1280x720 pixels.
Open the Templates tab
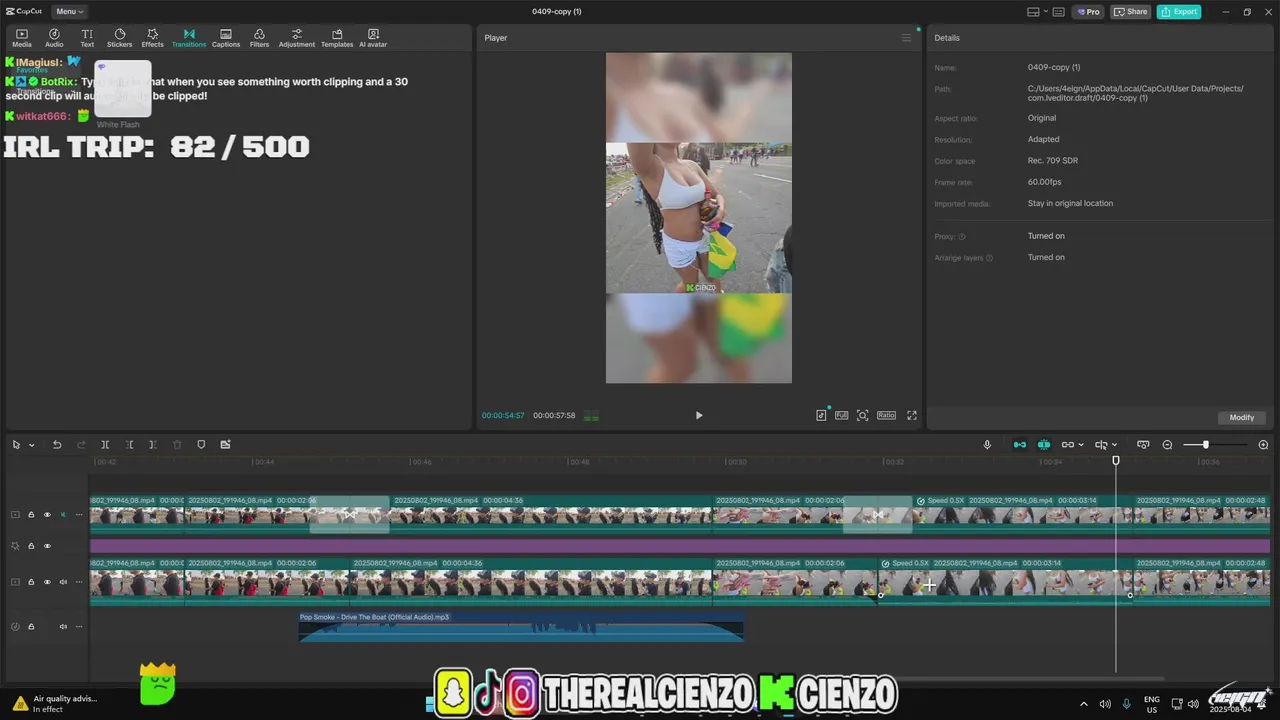tap(337, 38)
